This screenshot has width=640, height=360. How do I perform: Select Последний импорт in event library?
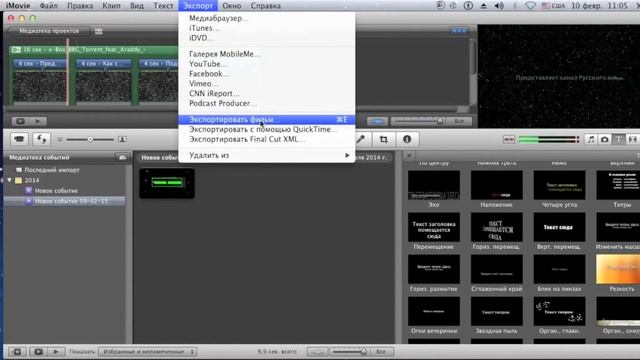click(52, 170)
